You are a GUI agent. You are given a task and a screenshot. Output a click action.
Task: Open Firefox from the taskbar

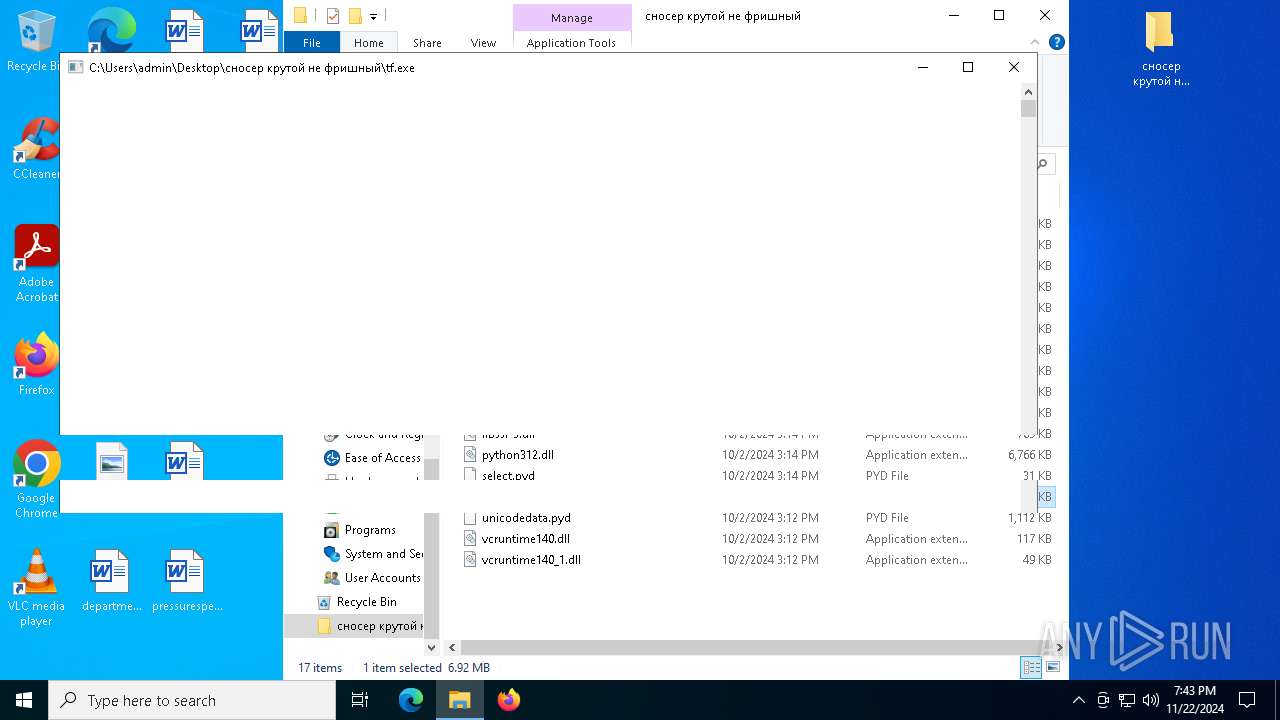click(509, 700)
